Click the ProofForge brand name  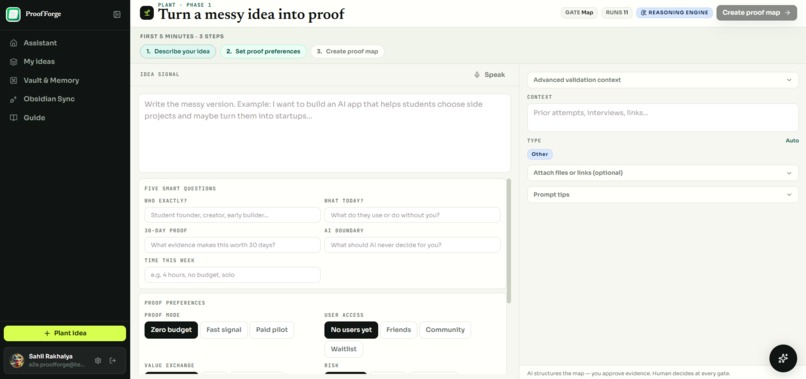tap(43, 14)
